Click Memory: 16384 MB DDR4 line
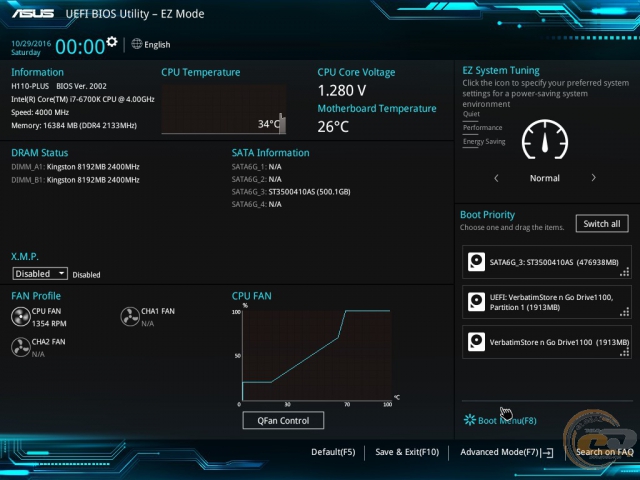The height and width of the screenshot is (480, 640). [x=74, y=125]
